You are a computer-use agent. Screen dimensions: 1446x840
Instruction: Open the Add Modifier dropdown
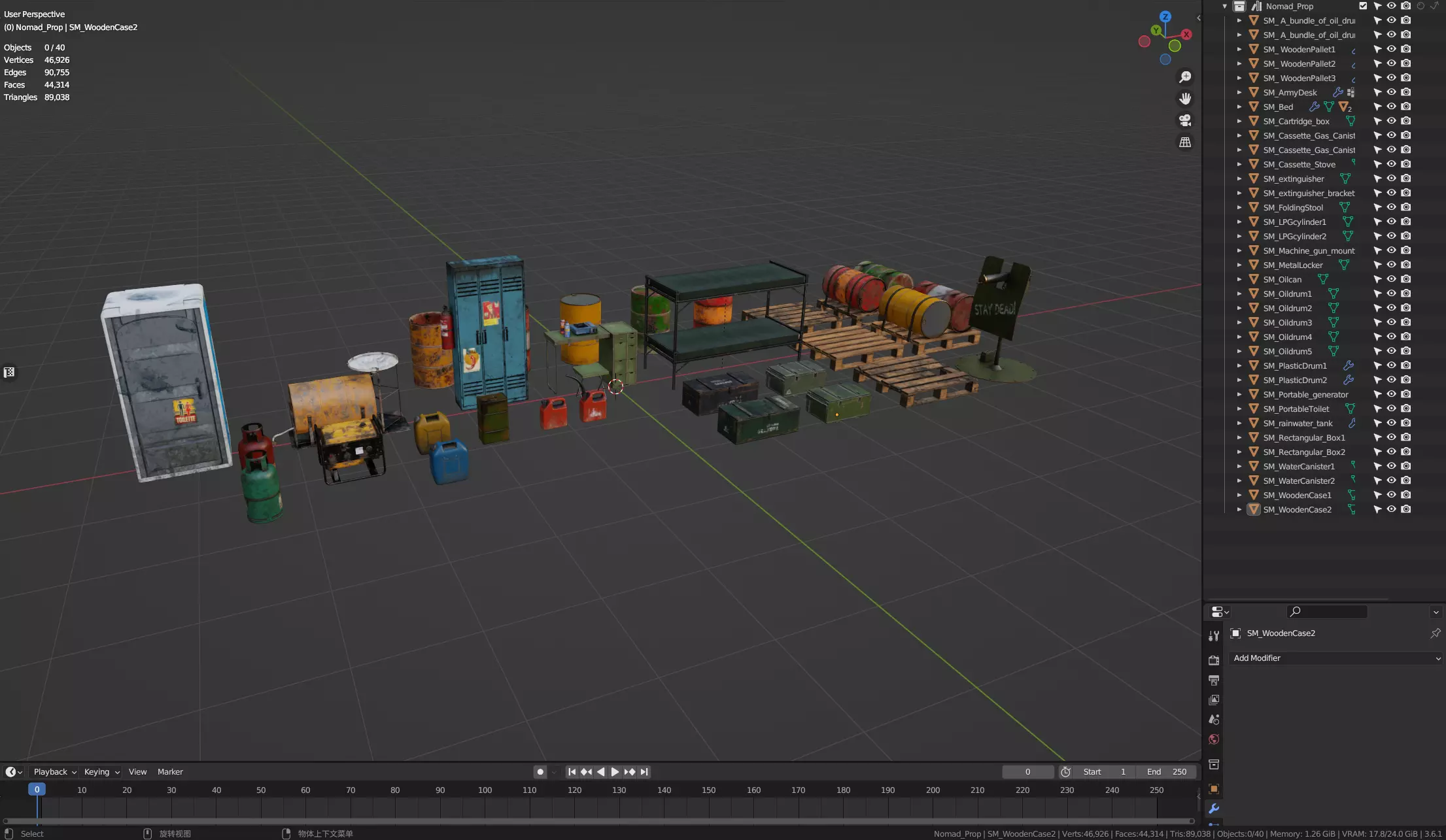coord(1335,658)
